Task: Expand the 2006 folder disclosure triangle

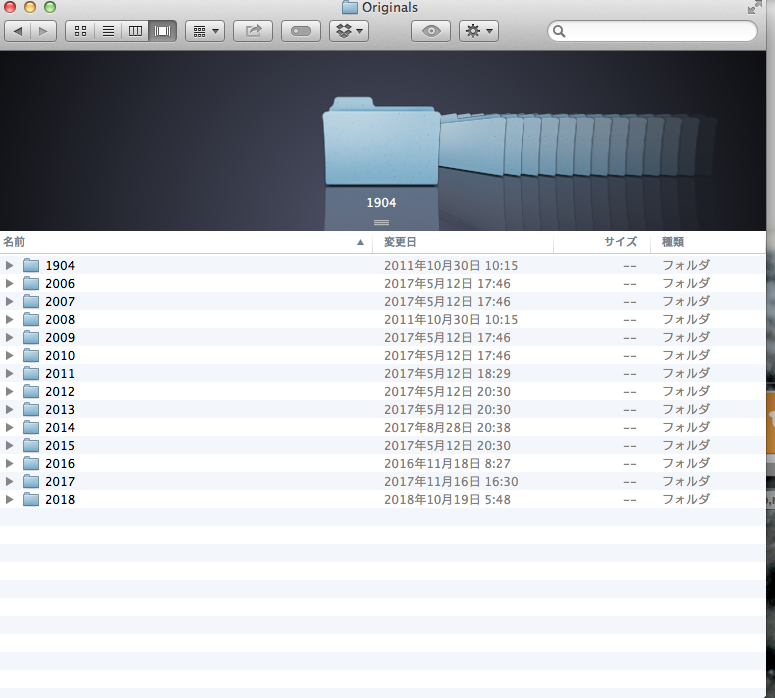Action: pyautogui.click(x=9, y=283)
